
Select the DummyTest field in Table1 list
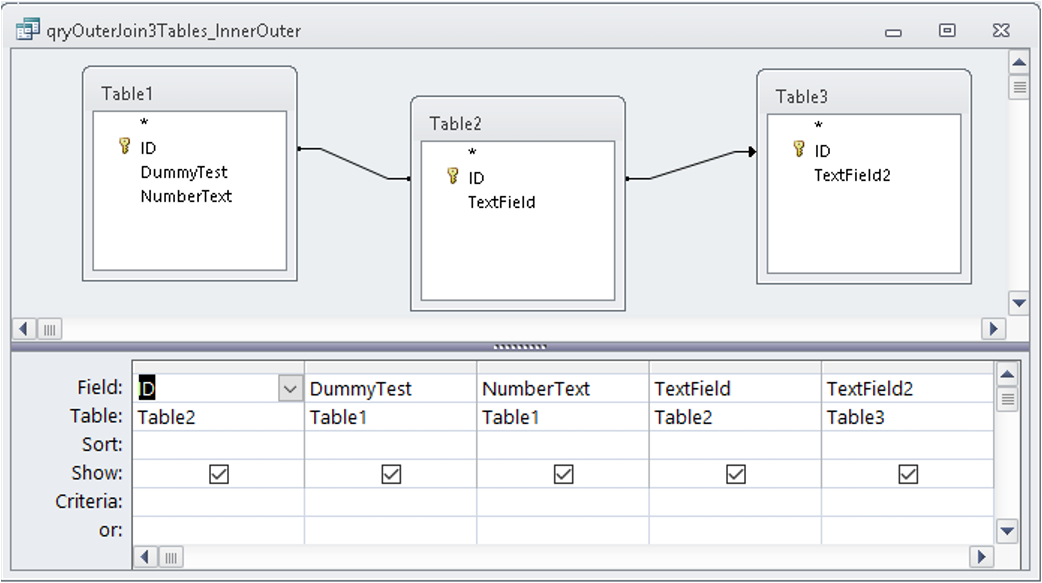point(183,172)
